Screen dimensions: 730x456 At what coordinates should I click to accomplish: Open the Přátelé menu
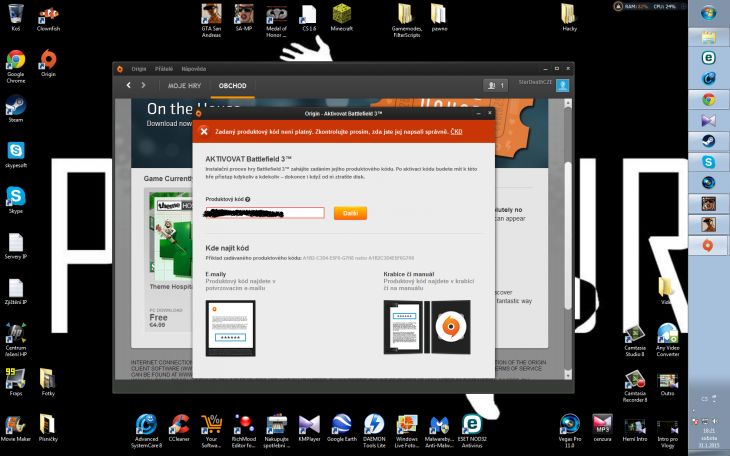tap(163, 69)
